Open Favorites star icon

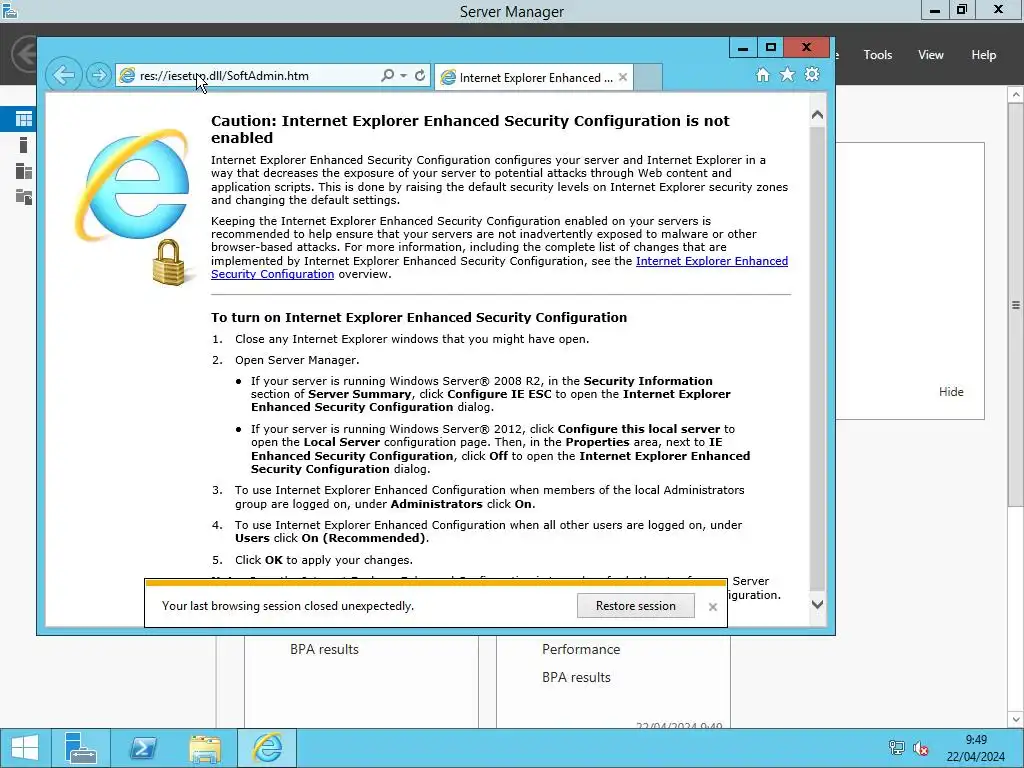(788, 74)
